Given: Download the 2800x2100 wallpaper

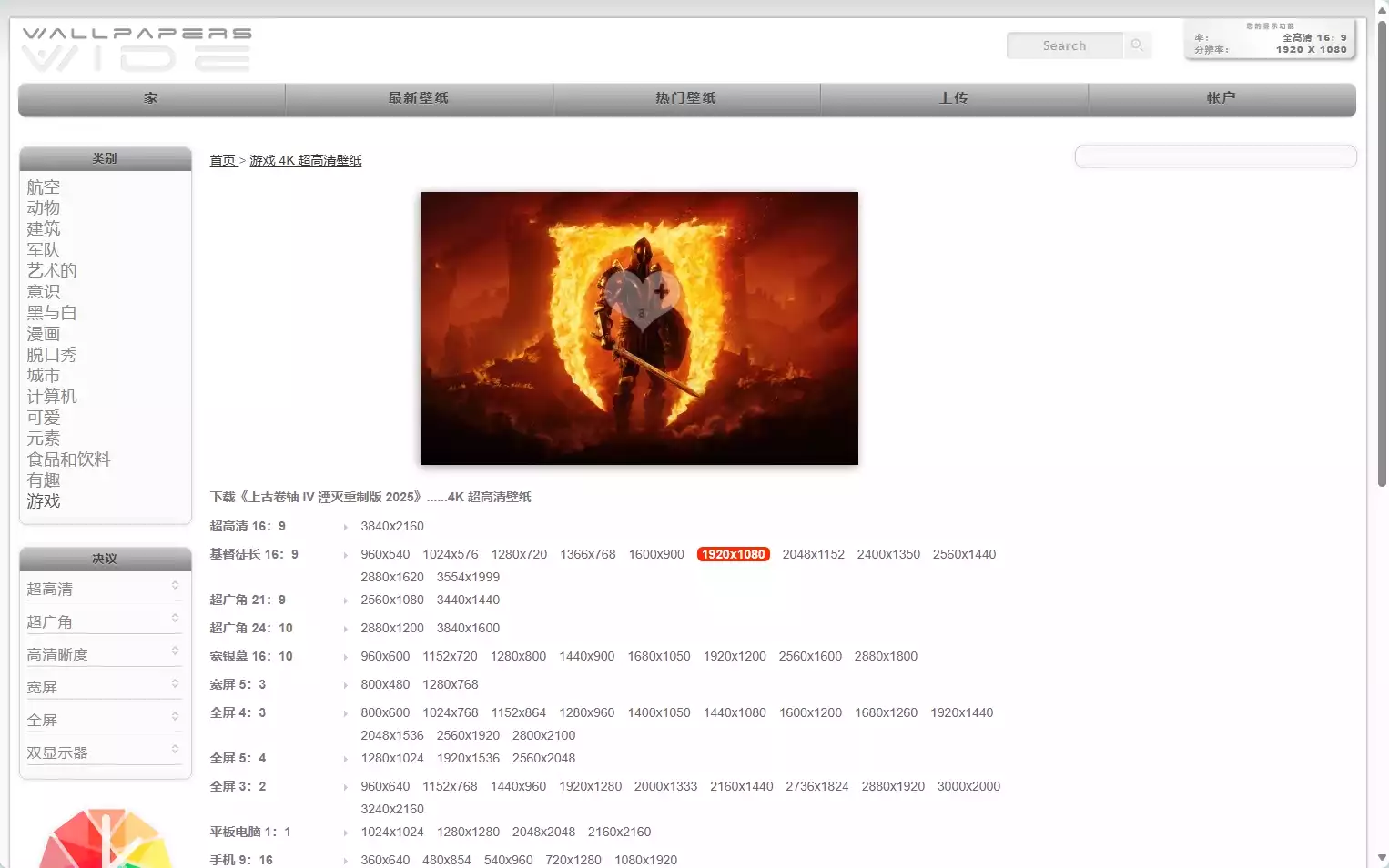Looking at the screenshot, I should tap(543, 735).
